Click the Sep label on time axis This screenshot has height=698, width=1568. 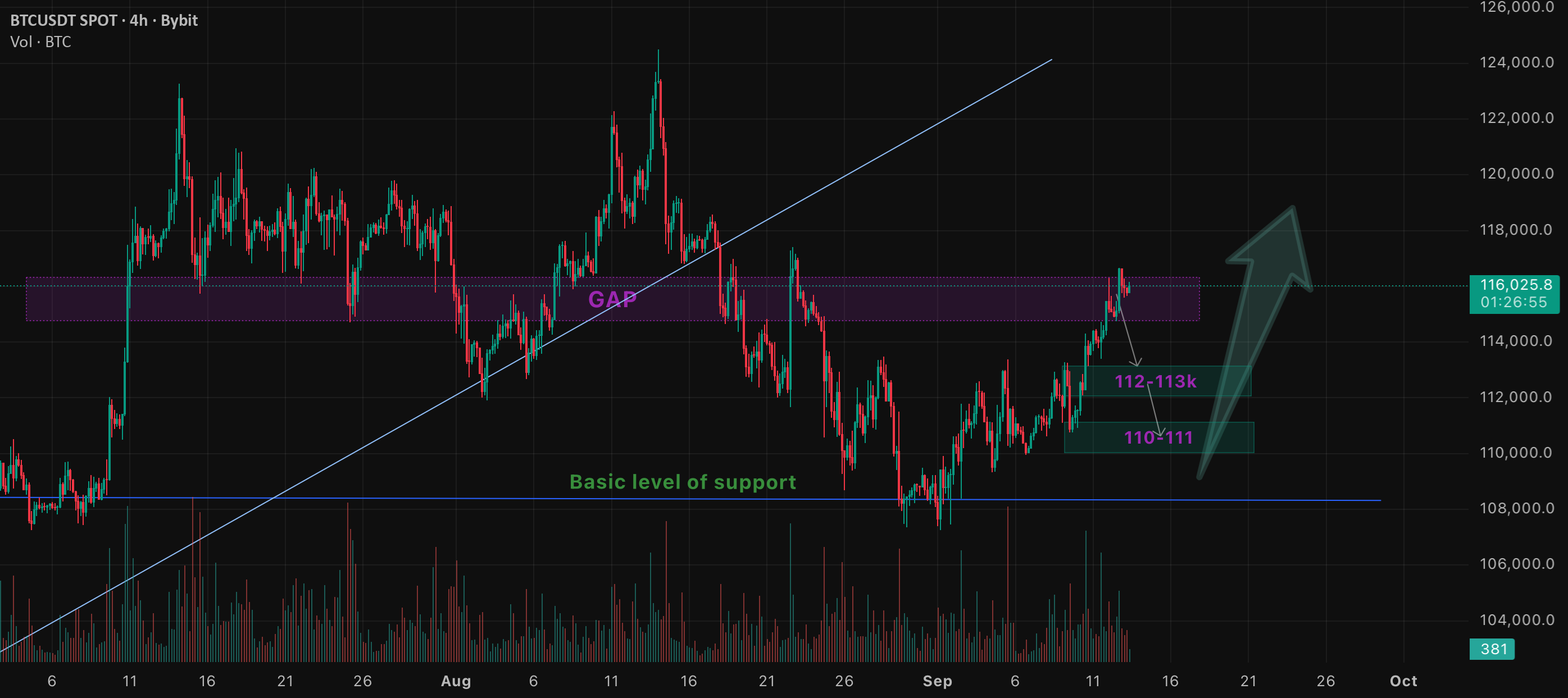[938, 681]
